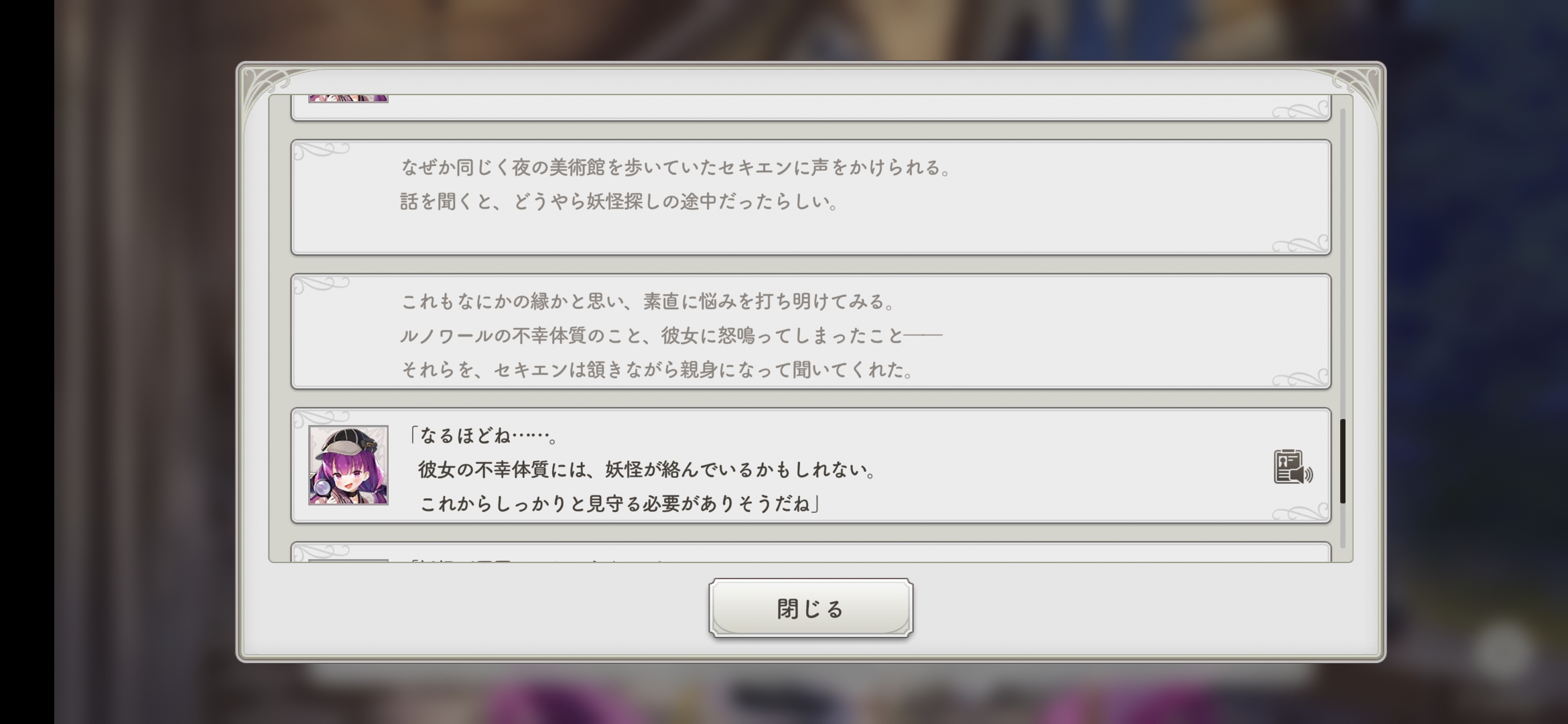Tap the cut-off log entry at the top
The image size is (1568, 724).
click(x=811, y=107)
